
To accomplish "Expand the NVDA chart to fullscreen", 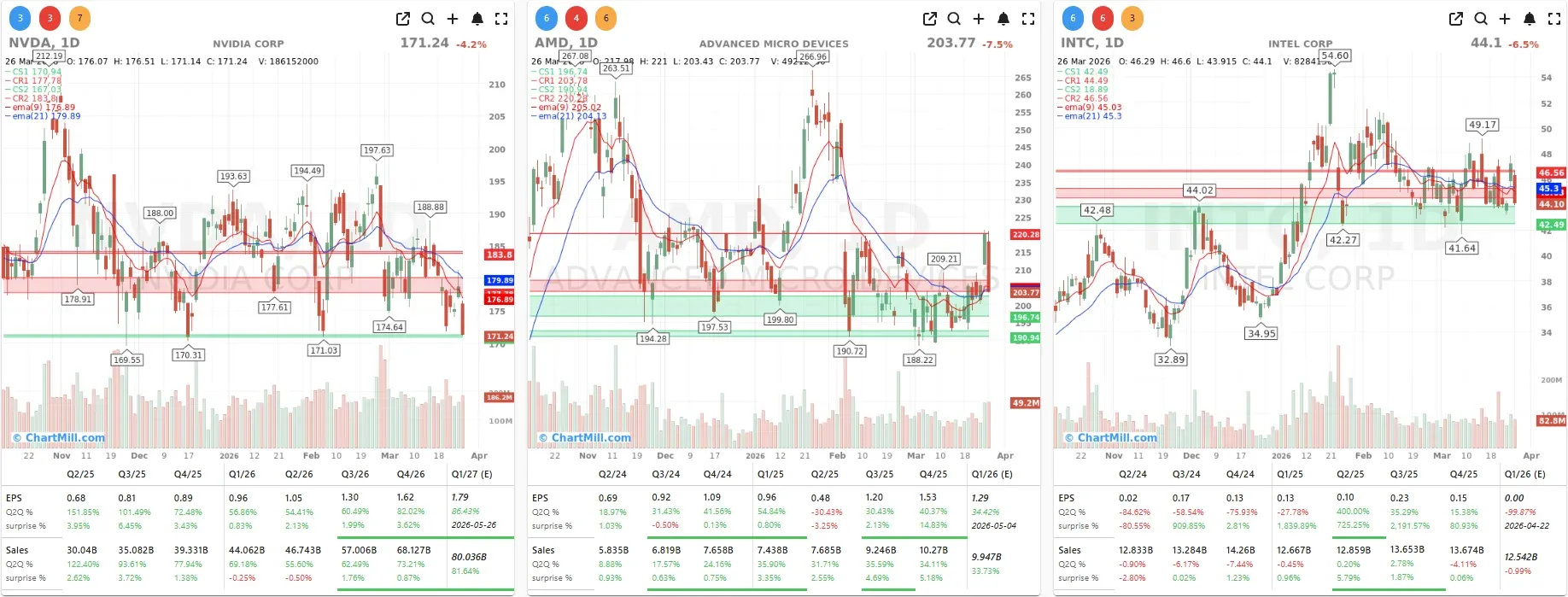I will (501, 19).
